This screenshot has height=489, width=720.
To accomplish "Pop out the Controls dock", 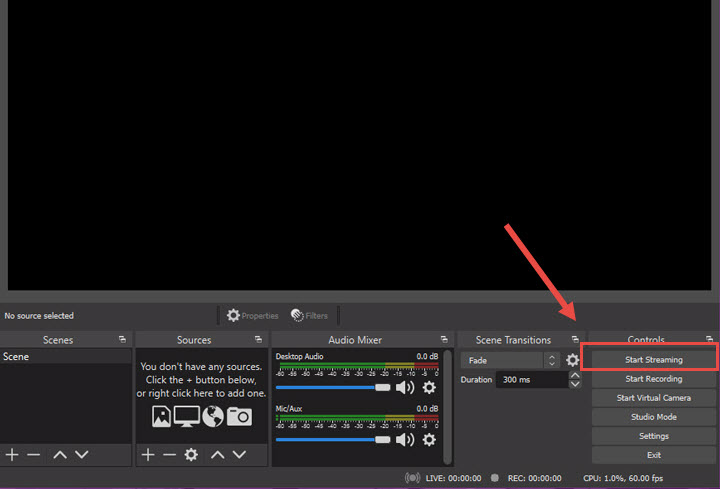I will [x=709, y=339].
